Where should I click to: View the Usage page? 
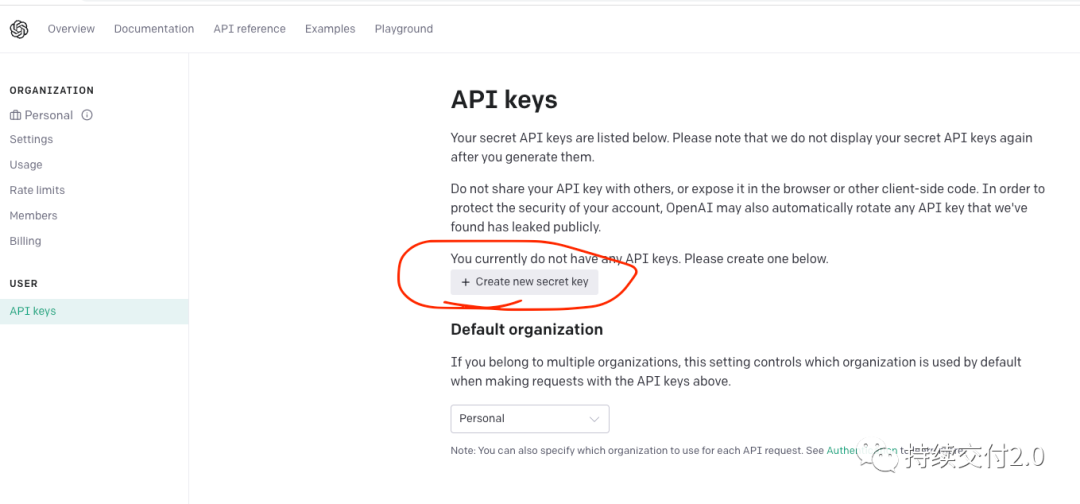[26, 165]
